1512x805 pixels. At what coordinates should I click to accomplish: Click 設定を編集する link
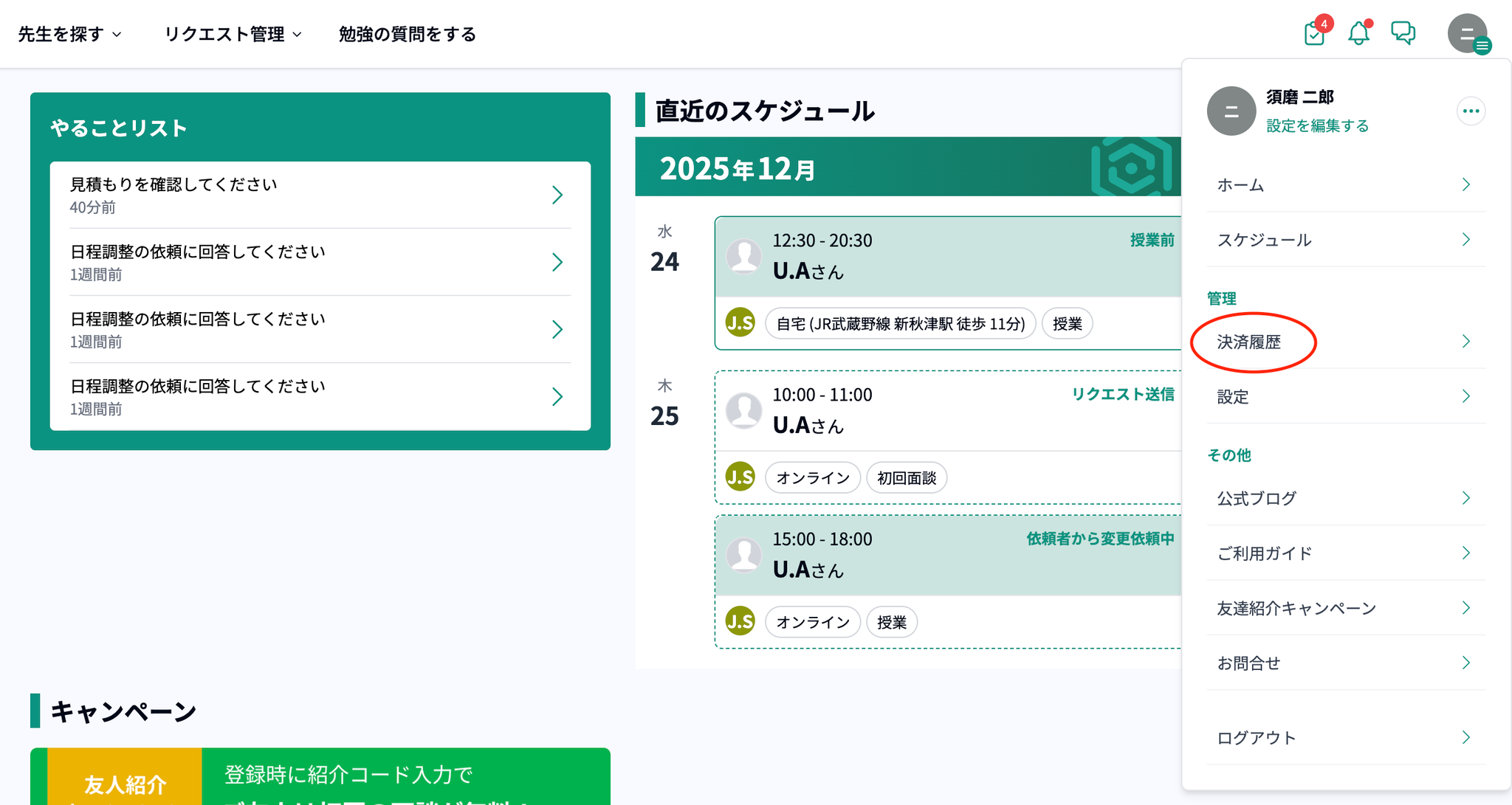(x=1317, y=126)
